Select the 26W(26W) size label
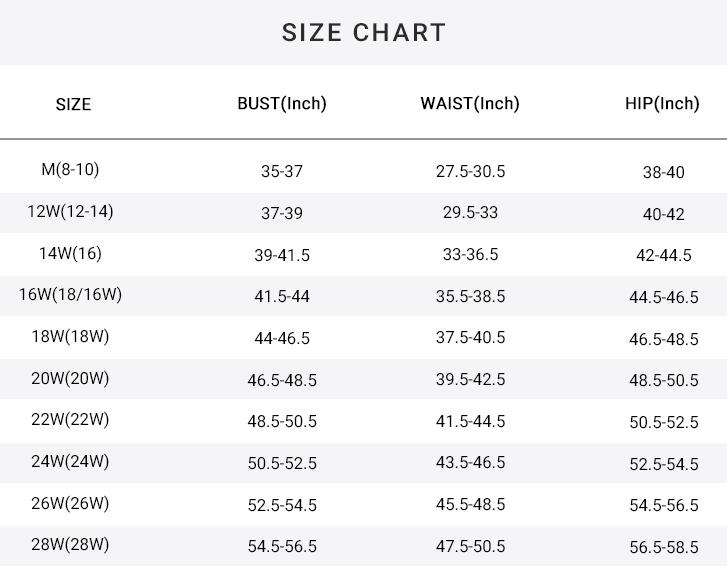This screenshot has height=574, width=727. pyautogui.click(x=70, y=503)
